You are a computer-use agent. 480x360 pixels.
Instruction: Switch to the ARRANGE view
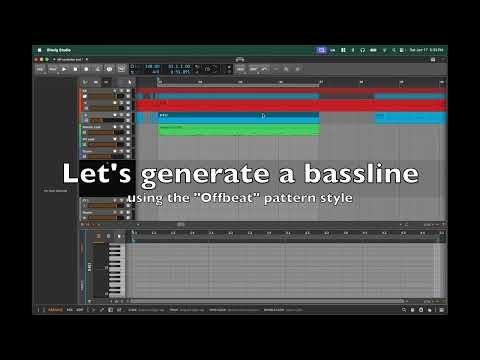pyautogui.click(x=55, y=310)
